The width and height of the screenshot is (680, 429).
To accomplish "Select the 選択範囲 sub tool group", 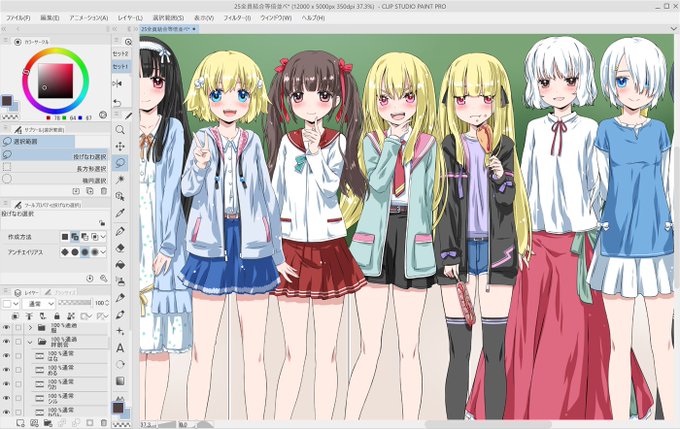I will tap(38, 141).
